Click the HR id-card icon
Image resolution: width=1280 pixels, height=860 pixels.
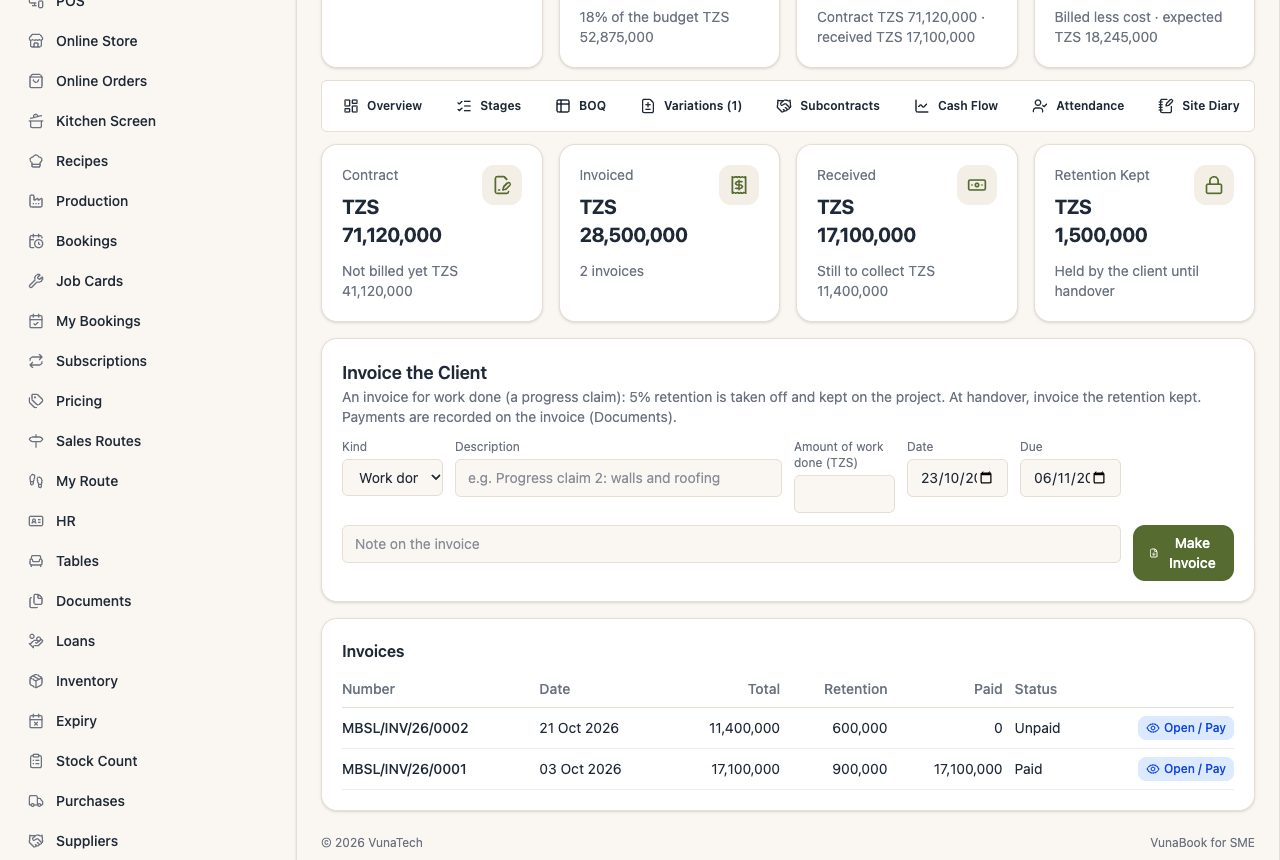(36, 521)
